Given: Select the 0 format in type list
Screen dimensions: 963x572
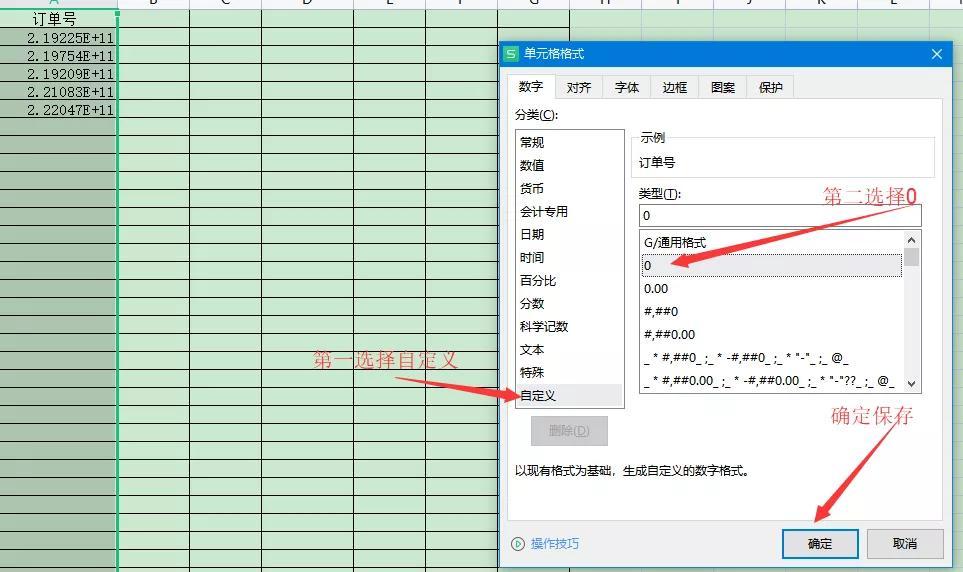Looking at the screenshot, I should coord(771,265).
